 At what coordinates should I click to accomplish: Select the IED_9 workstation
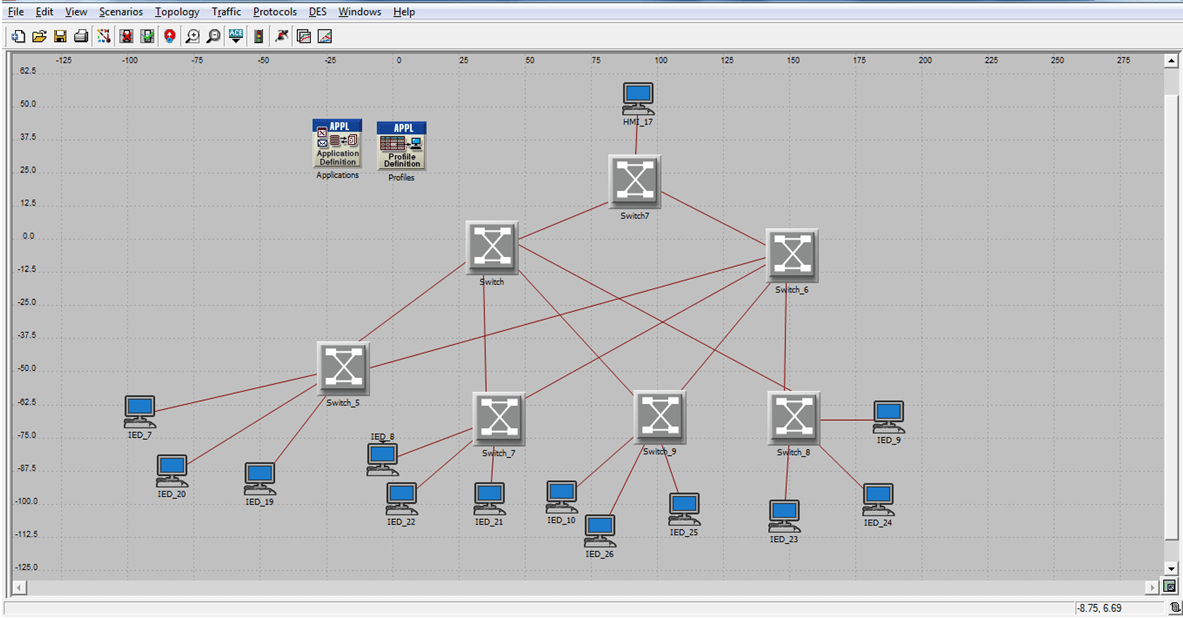click(889, 417)
